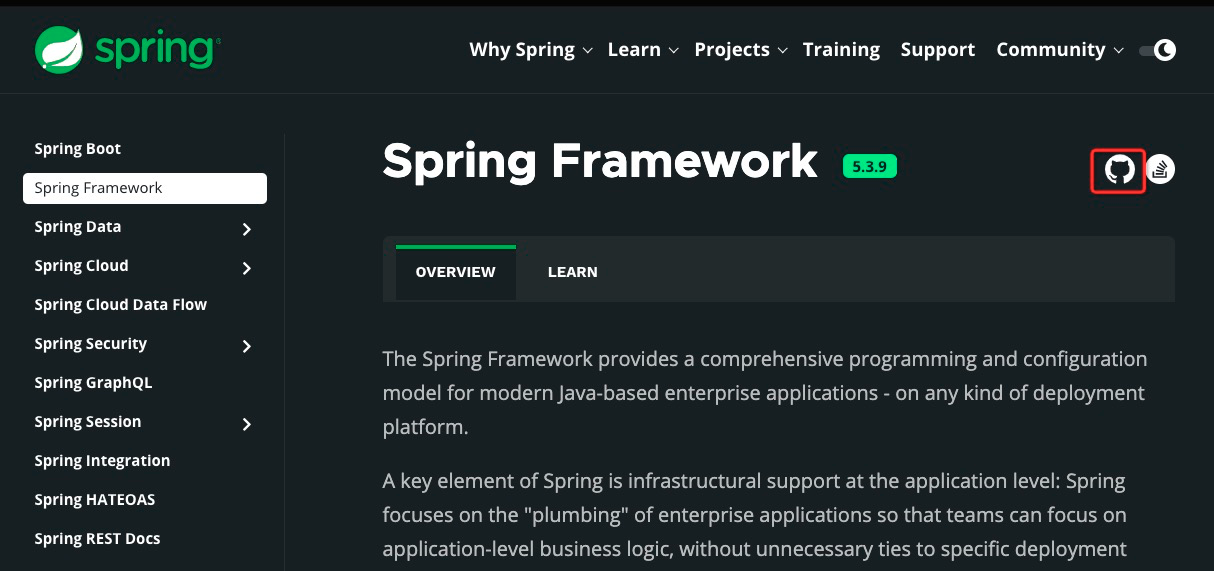The height and width of the screenshot is (571, 1214).
Task: Go to Support in the navbar
Action: [937, 50]
